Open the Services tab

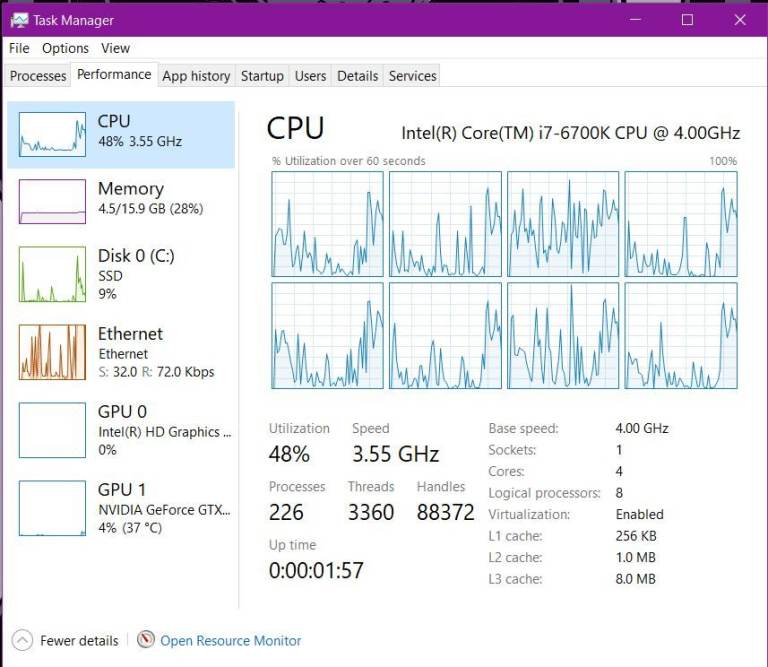tap(412, 76)
